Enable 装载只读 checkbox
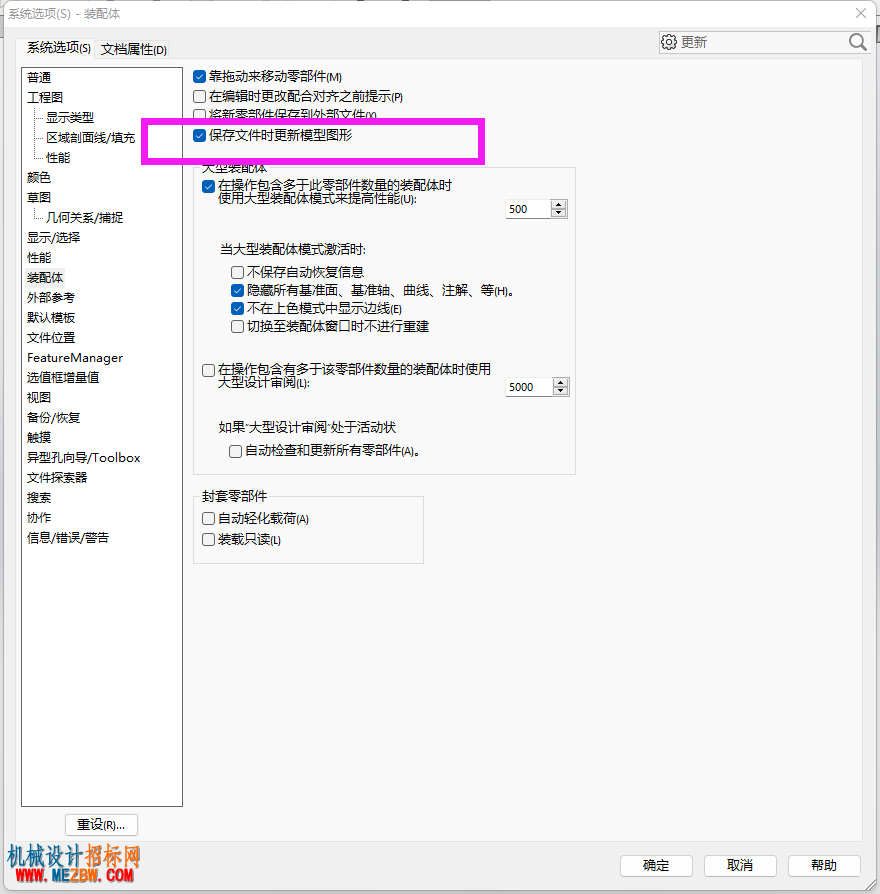This screenshot has height=894, width=880. [208, 539]
